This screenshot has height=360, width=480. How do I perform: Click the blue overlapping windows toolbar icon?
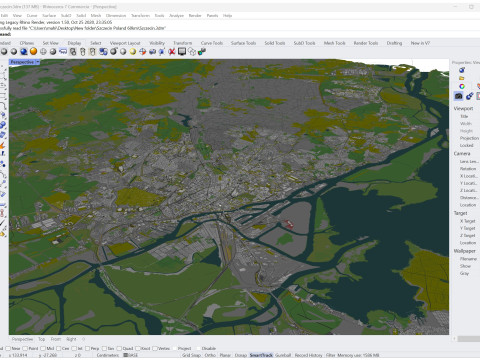pyautogui.click(x=103, y=51)
